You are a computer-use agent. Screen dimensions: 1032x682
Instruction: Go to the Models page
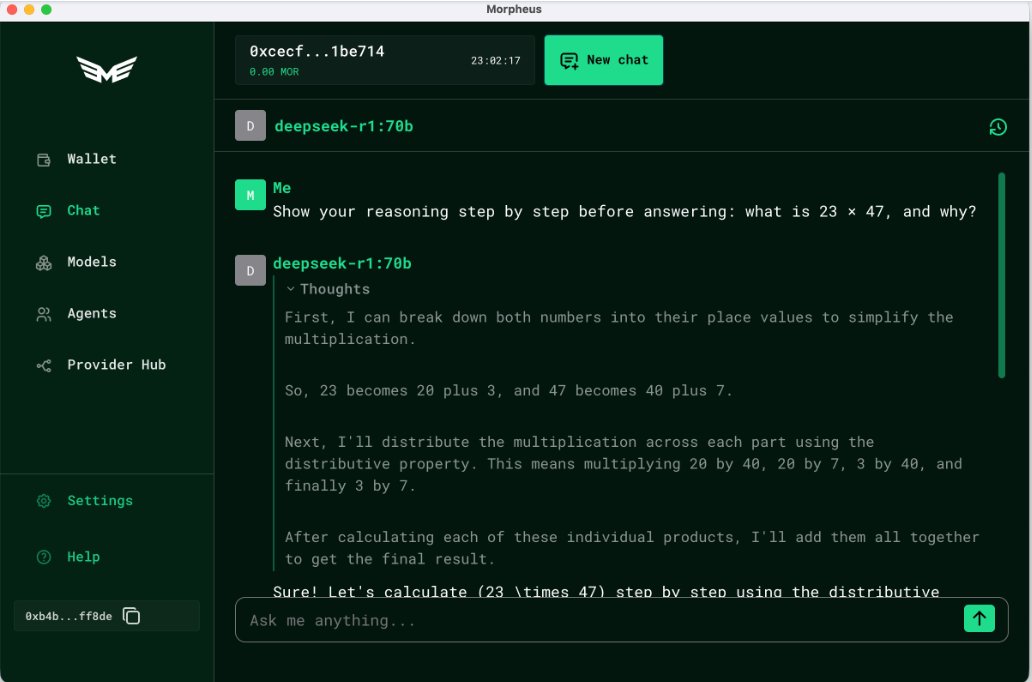(x=91, y=262)
